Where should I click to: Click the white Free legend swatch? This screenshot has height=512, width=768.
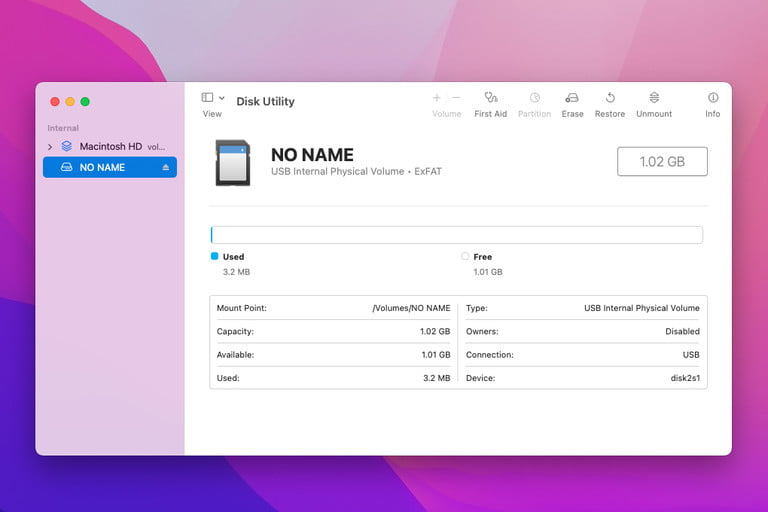[x=465, y=257]
